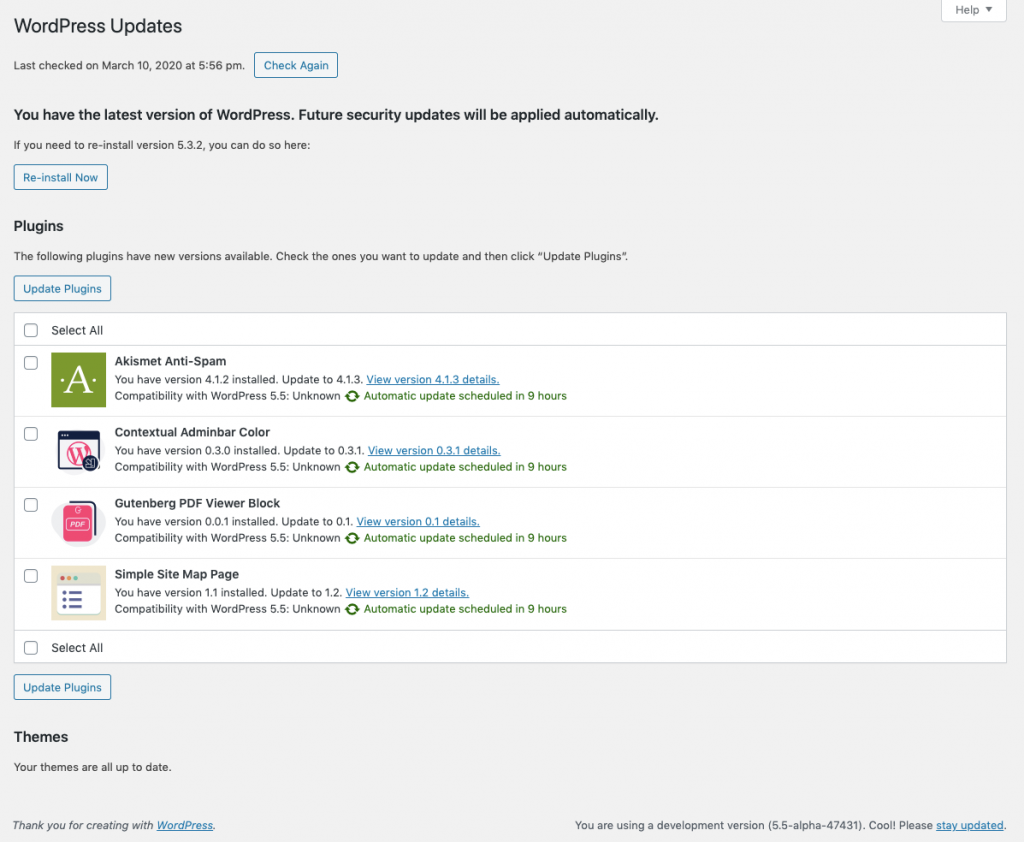Open View version 0.1 details link
The height and width of the screenshot is (842, 1024).
tap(418, 522)
